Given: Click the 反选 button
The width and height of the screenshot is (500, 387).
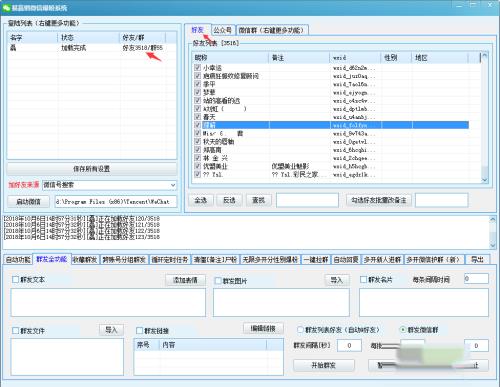Looking at the screenshot, I should pyautogui.click(x=229, y=200).
